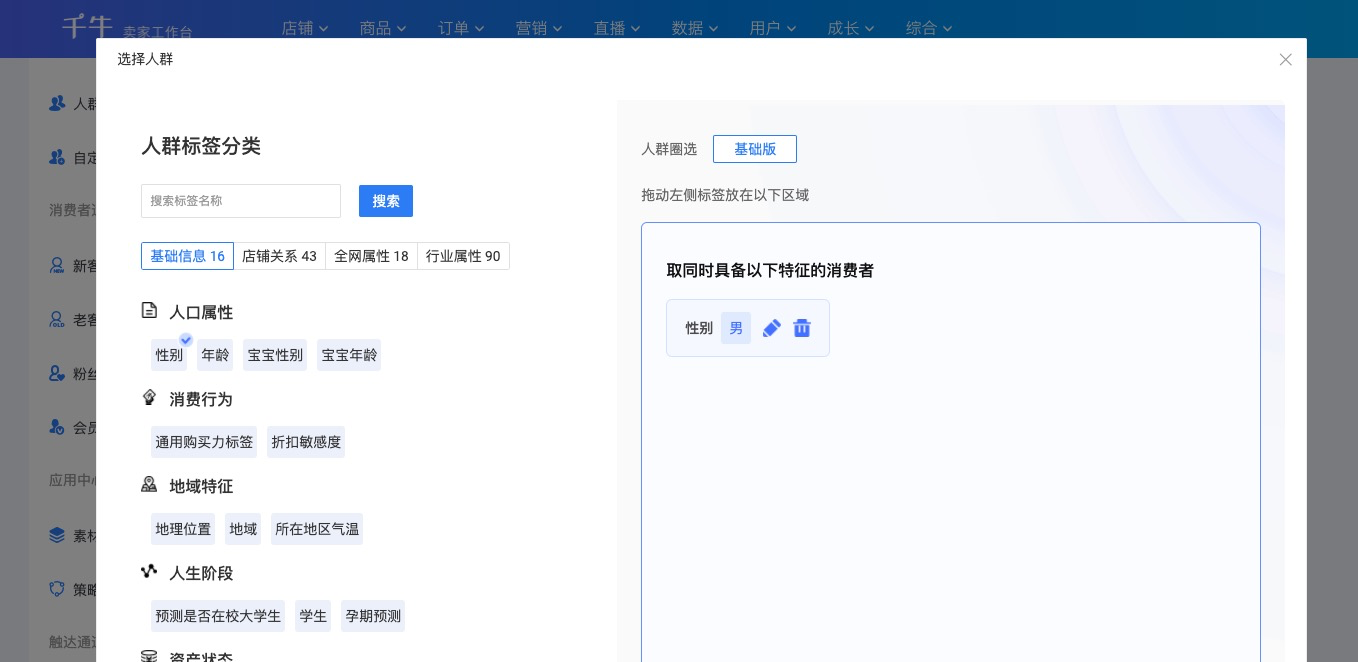
Task: Open the 订单 dropdown menu
Action: click(461, 28)
